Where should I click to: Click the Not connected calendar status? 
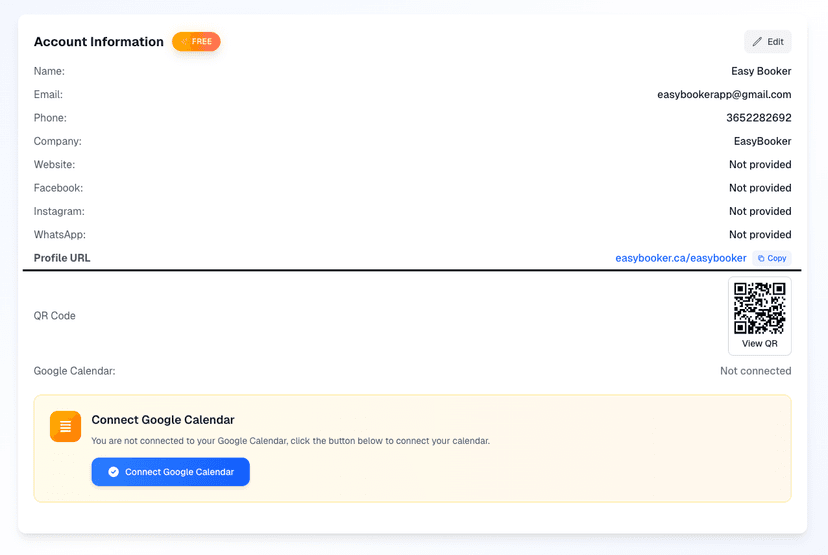point(755,371)
